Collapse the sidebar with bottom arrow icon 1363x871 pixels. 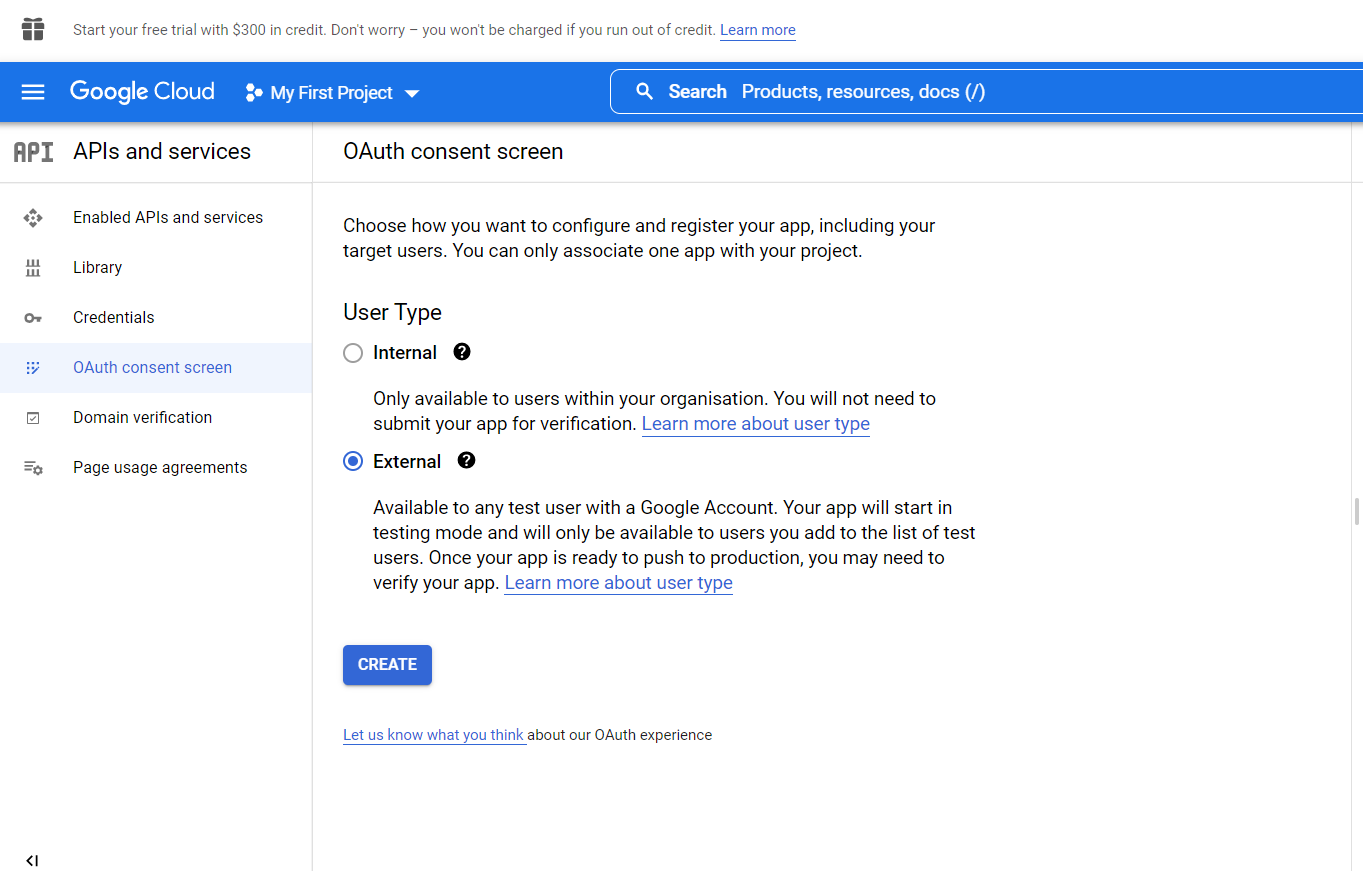32,860
